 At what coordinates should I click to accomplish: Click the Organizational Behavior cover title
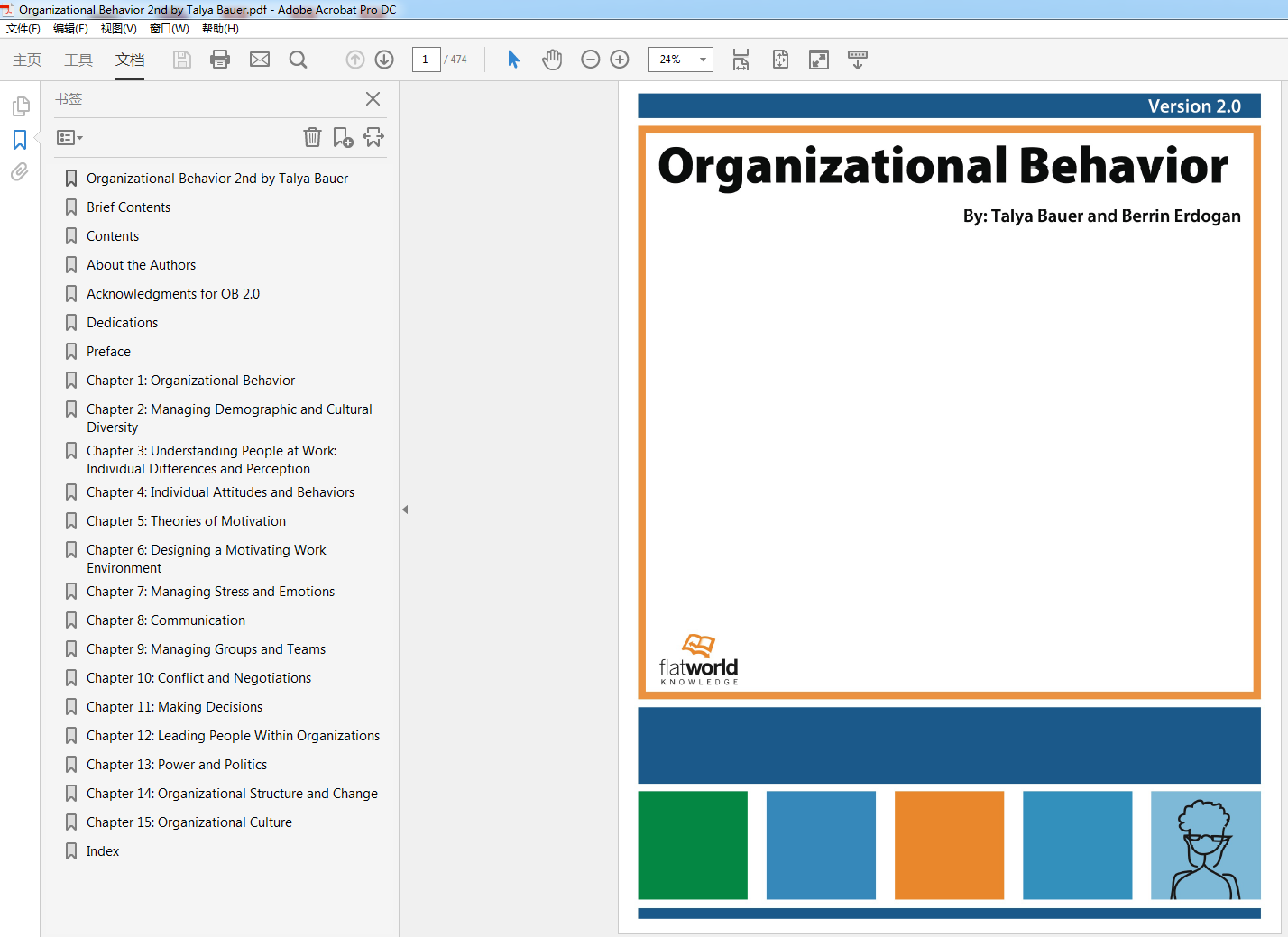click(x=943, y=167)
